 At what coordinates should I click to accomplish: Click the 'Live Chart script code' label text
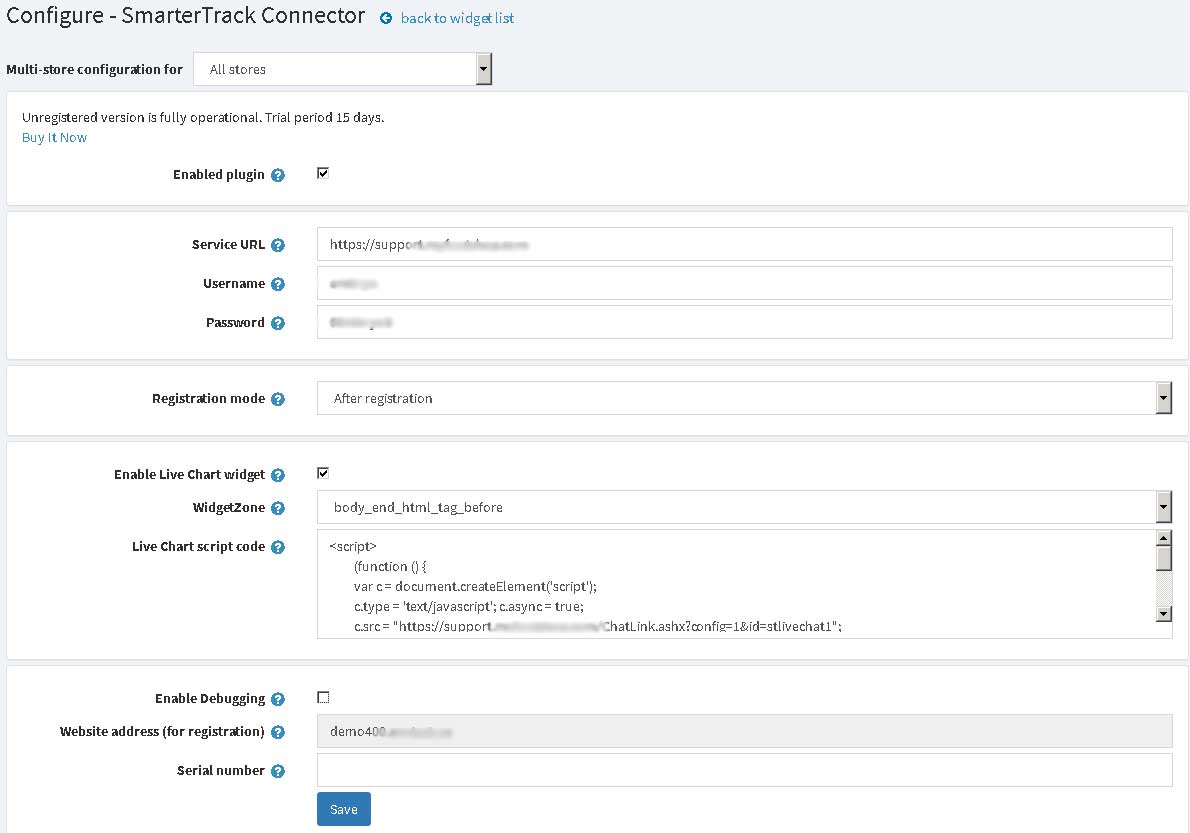pos(199,547)
